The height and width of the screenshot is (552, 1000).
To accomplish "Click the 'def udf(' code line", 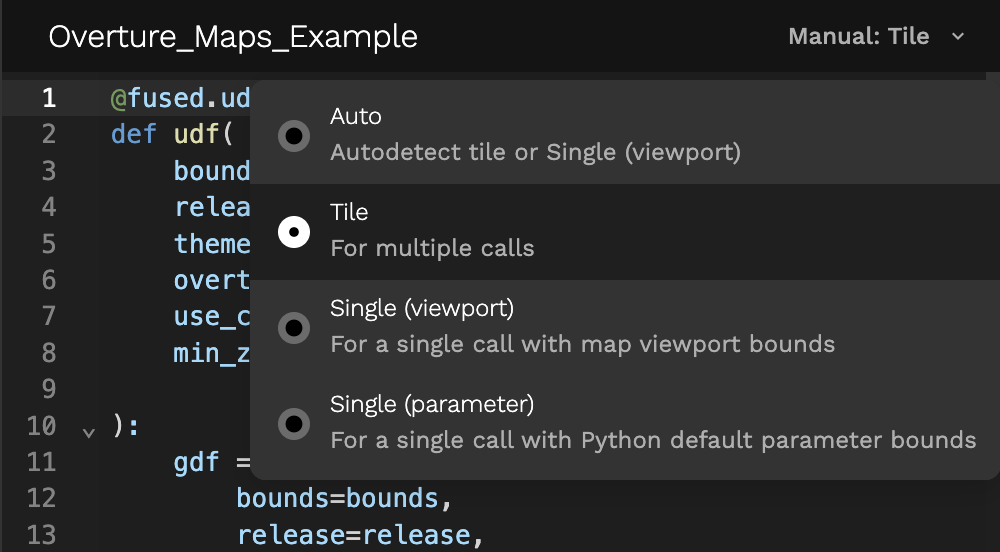I will click(x=172, y=134).
